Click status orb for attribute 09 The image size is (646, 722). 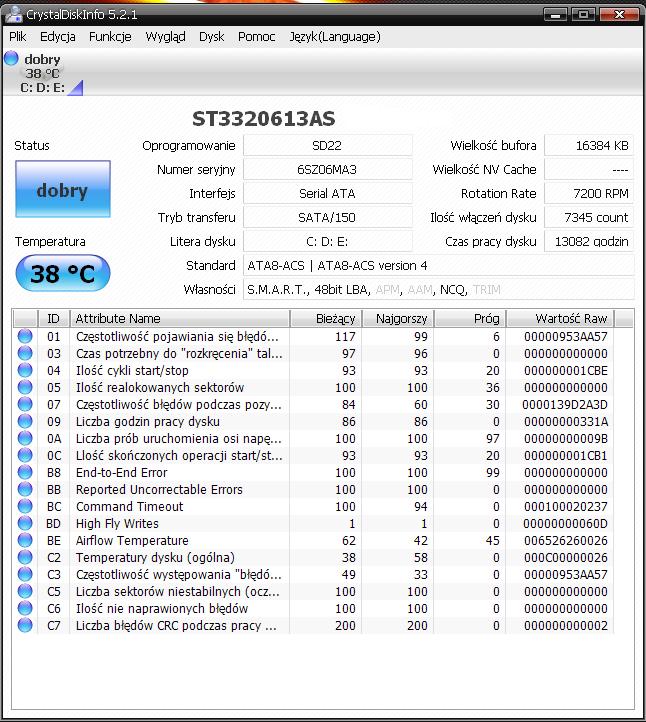[25, 421]
